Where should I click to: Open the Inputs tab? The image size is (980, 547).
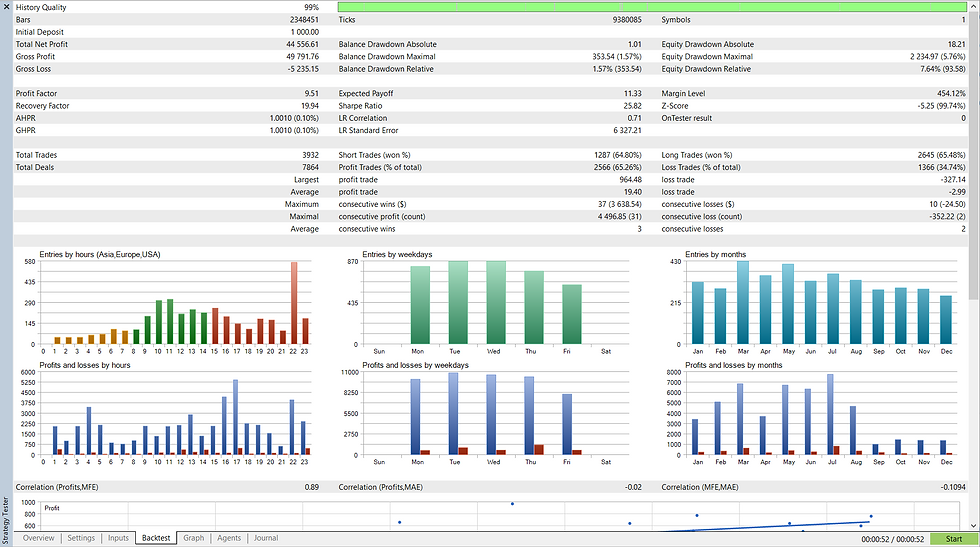(x=118, y=538)
